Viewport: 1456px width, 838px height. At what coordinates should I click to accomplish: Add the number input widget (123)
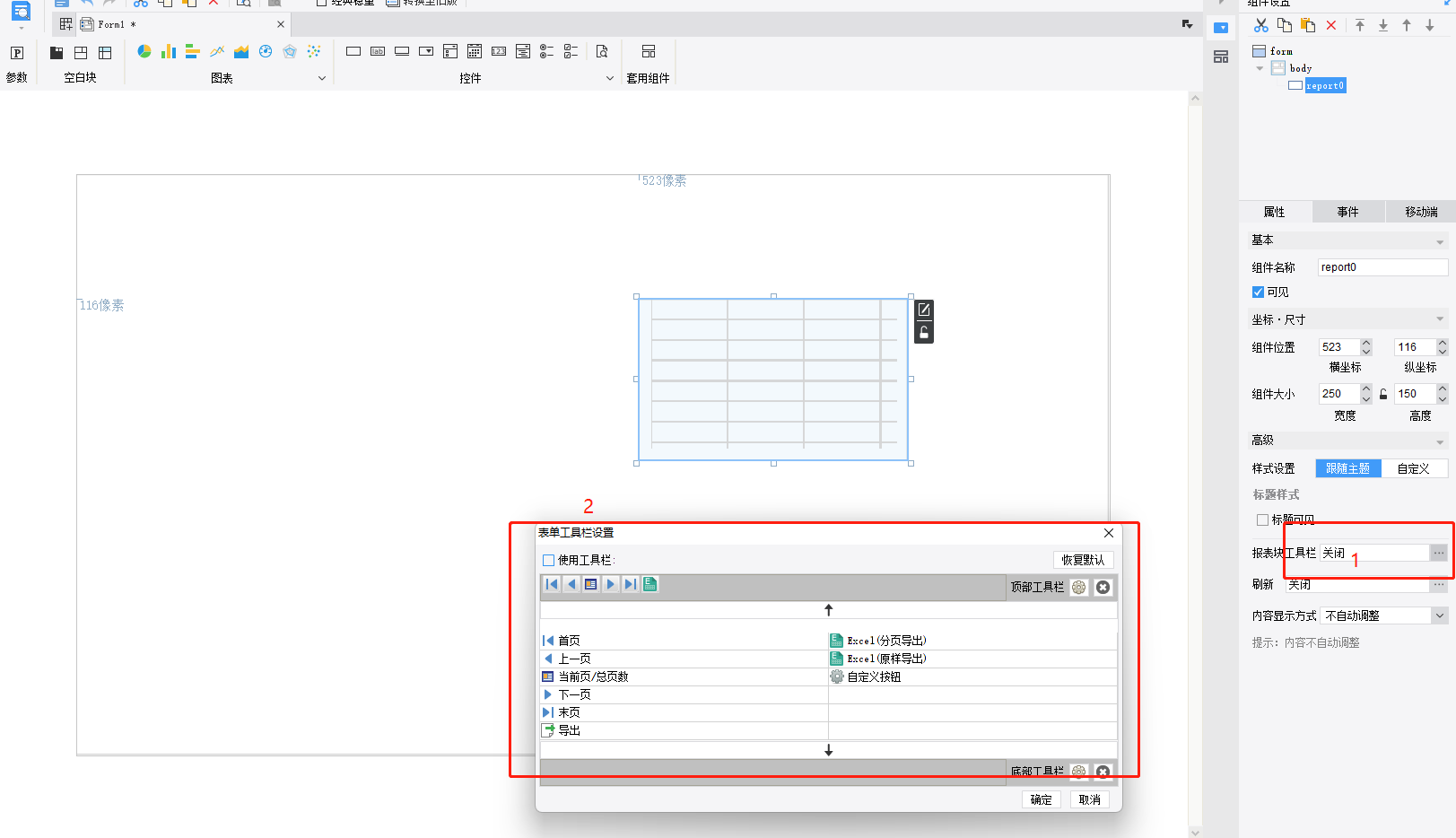(x=499, y=51)
